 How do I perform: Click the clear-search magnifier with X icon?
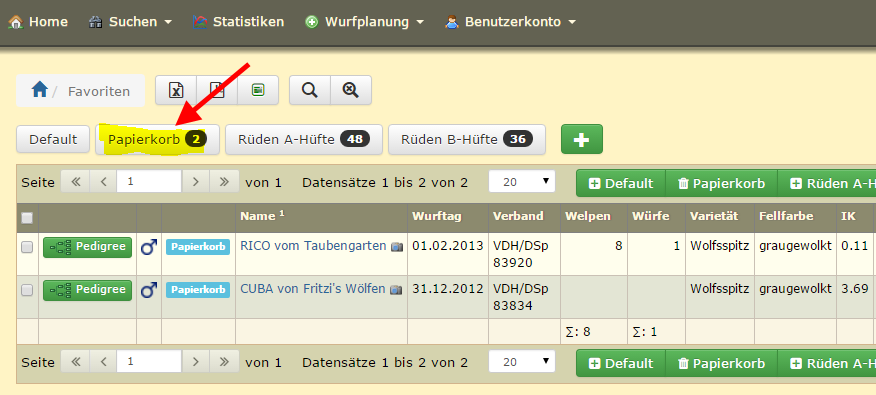click(351, 90)
